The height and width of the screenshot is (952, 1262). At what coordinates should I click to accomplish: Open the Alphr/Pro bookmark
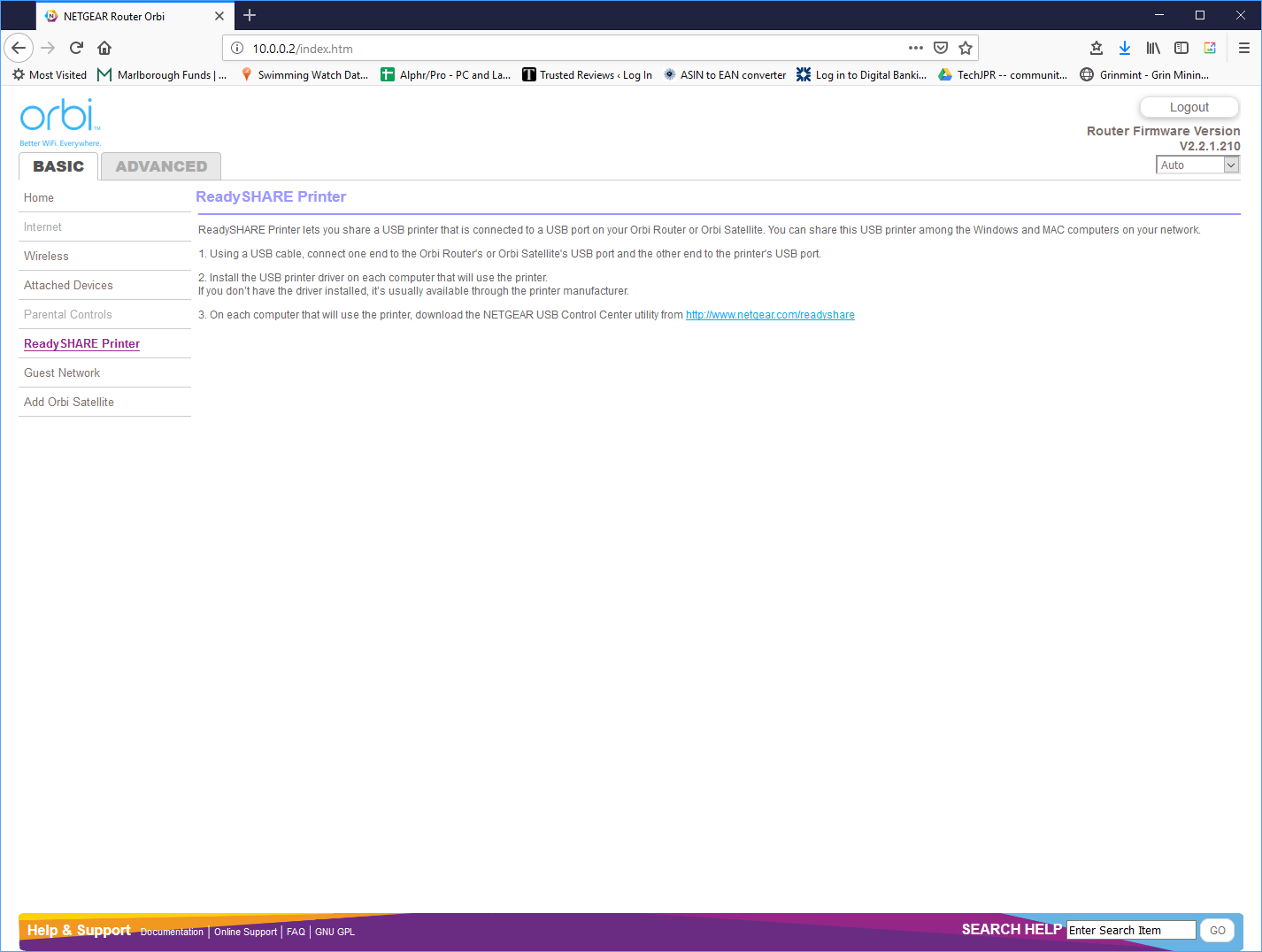tap(445, 75)
